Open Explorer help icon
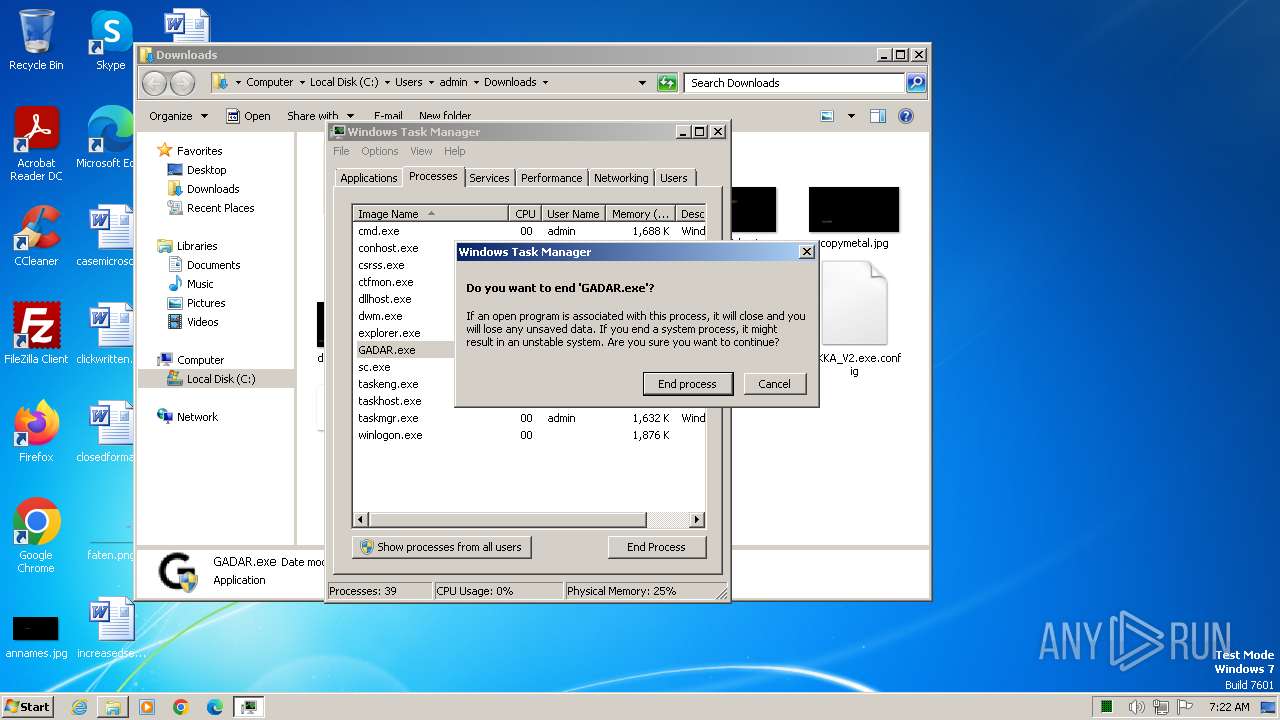This screenshot has height=720, width=1280. coord(906,116)
